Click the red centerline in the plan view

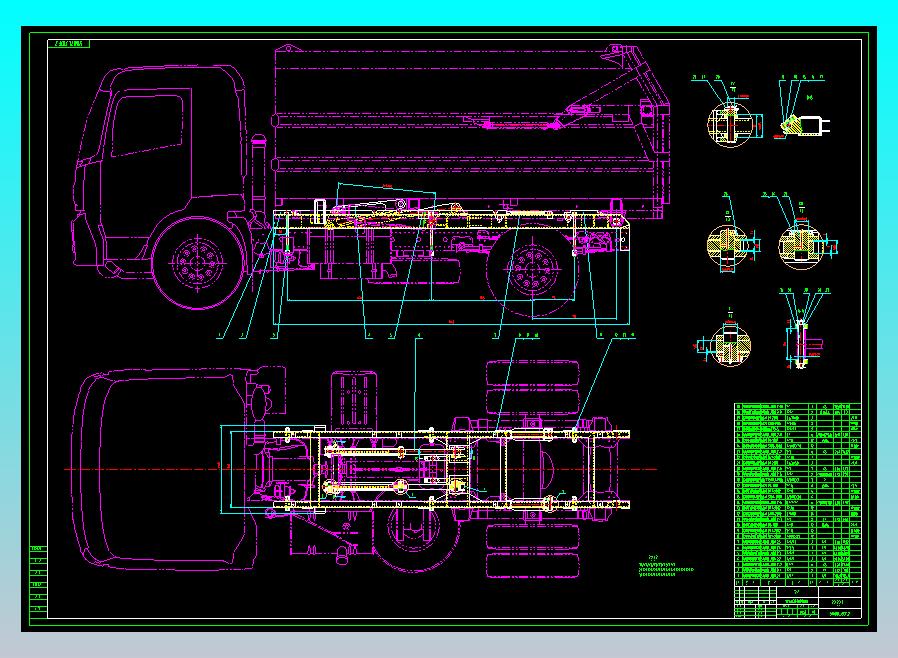pyautogui.click(x=361, y=469)
